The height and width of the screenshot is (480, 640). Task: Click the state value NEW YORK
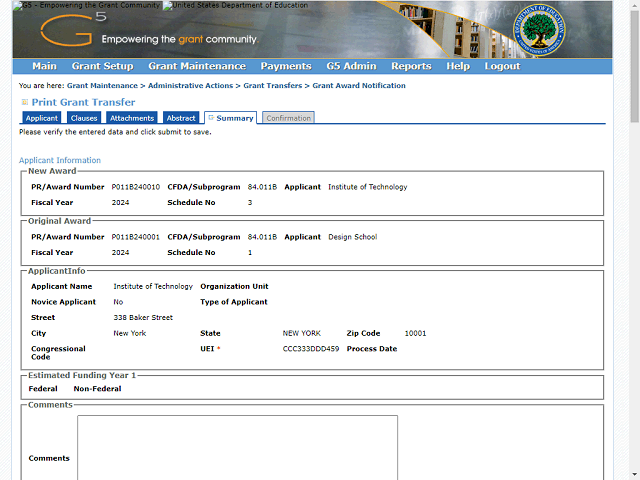tap(302, 333)
